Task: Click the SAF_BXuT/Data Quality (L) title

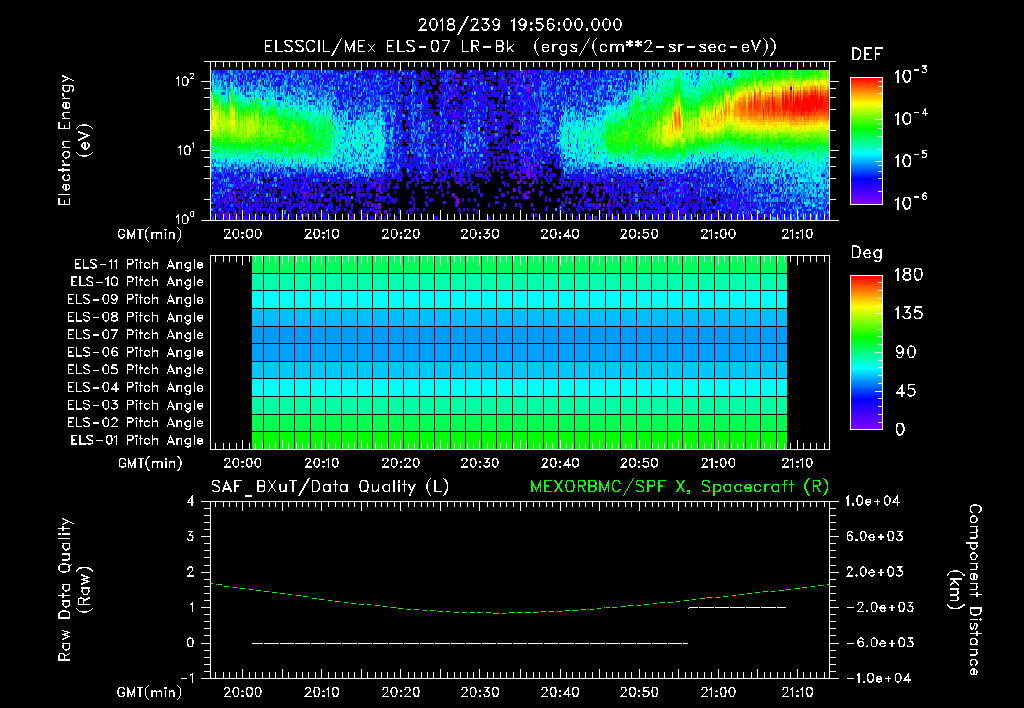Action: (330, 487)
